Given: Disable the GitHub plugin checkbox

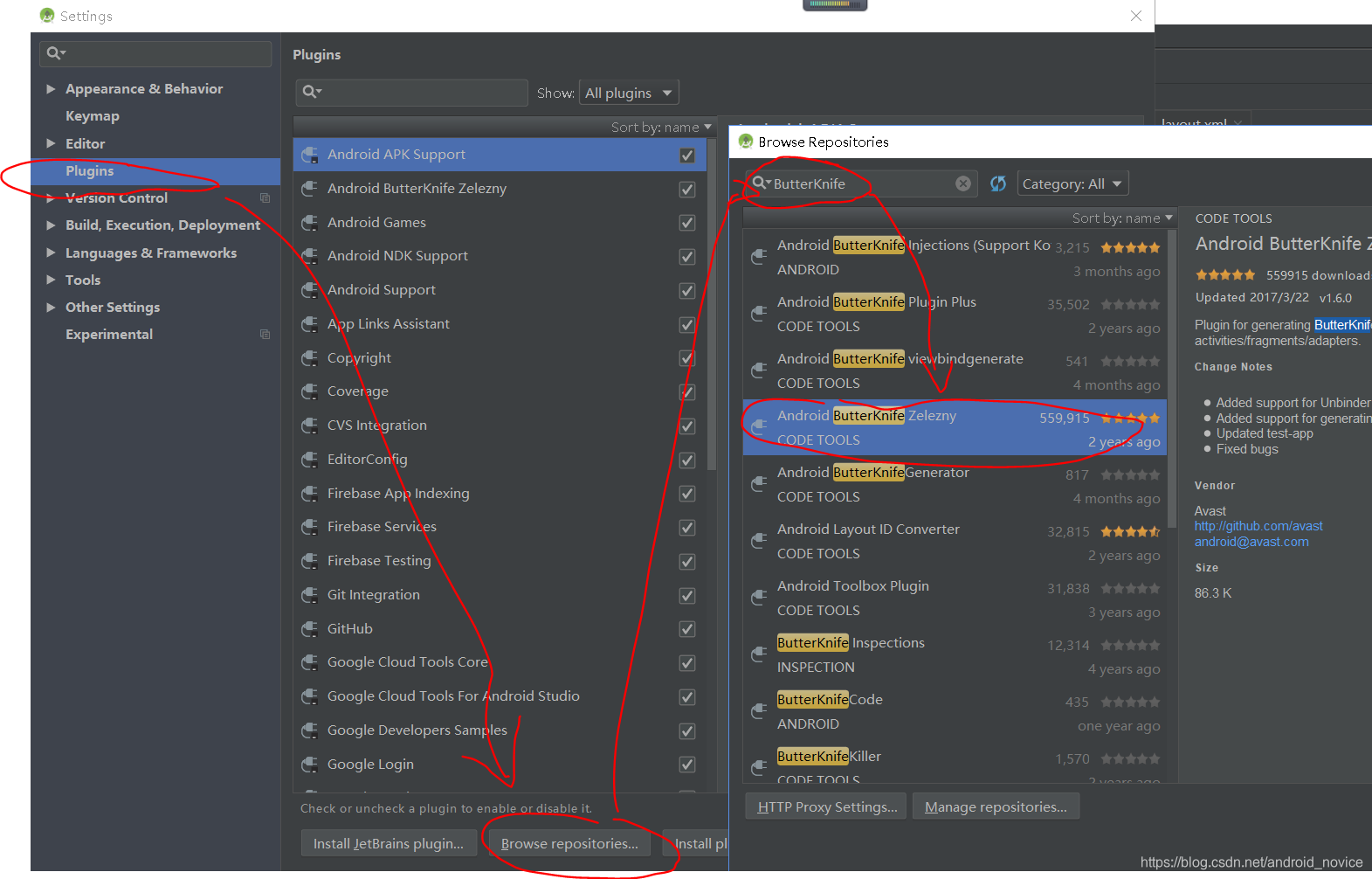Looking at the screenshot, I should pyautogui.click(x=687, y=629).
